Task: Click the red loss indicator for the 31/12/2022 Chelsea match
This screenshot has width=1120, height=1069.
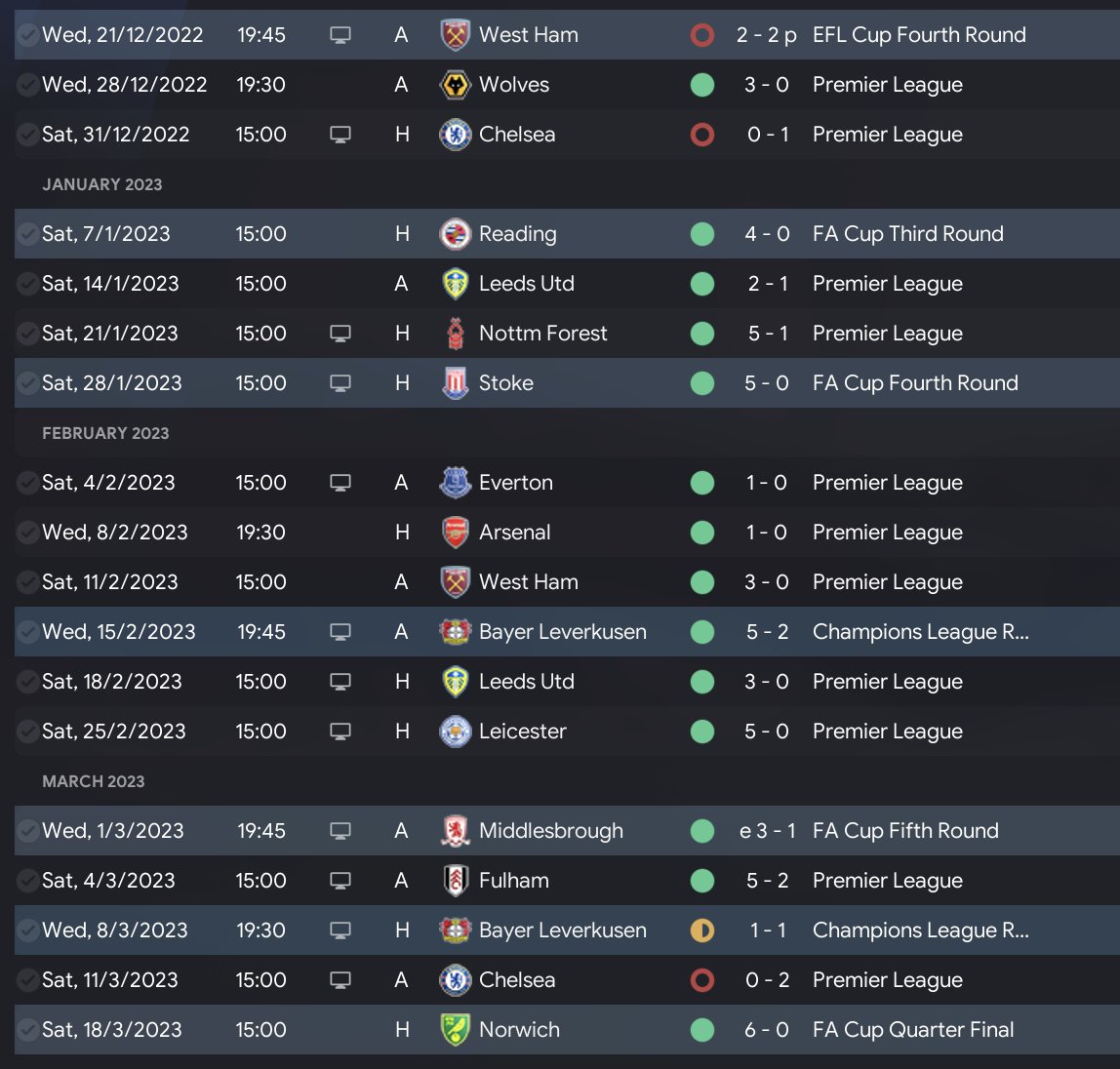Action: (701, 135)
